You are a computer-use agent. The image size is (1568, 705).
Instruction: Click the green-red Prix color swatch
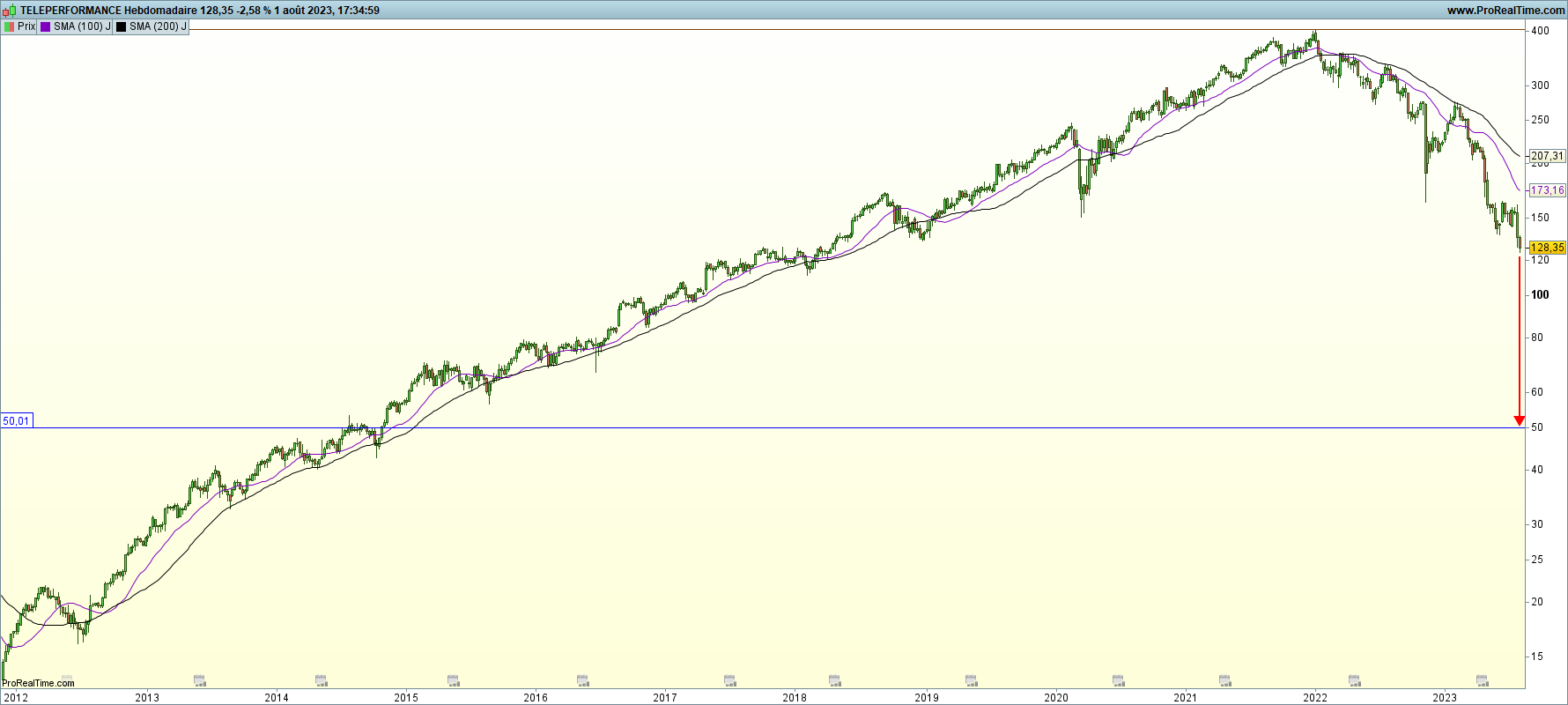click(9, 26)
